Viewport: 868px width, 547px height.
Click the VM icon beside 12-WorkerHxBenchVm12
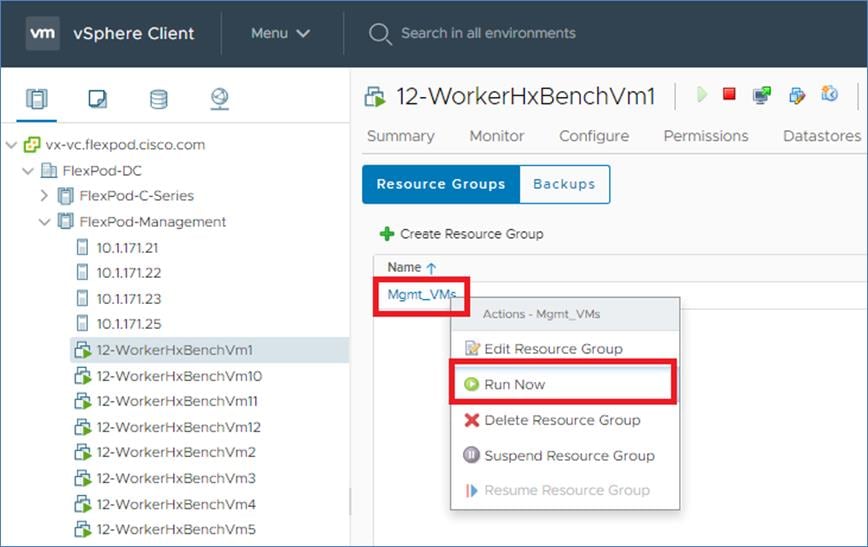pos(82,427)
